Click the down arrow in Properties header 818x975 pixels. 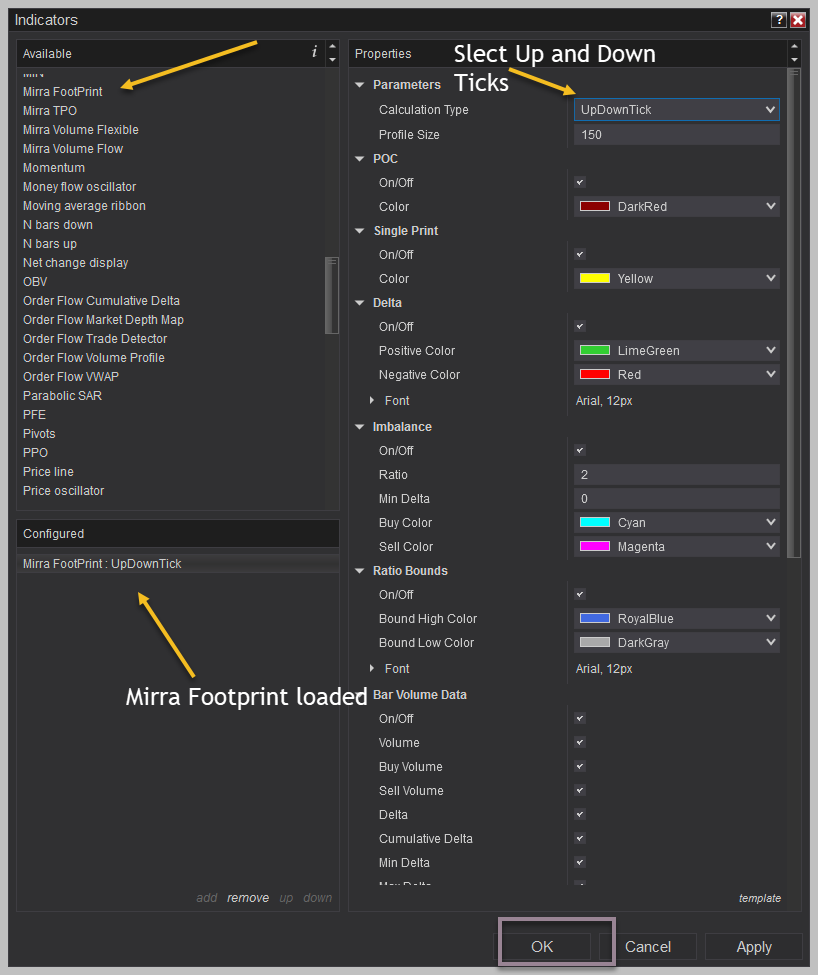(x=794, y=60)
